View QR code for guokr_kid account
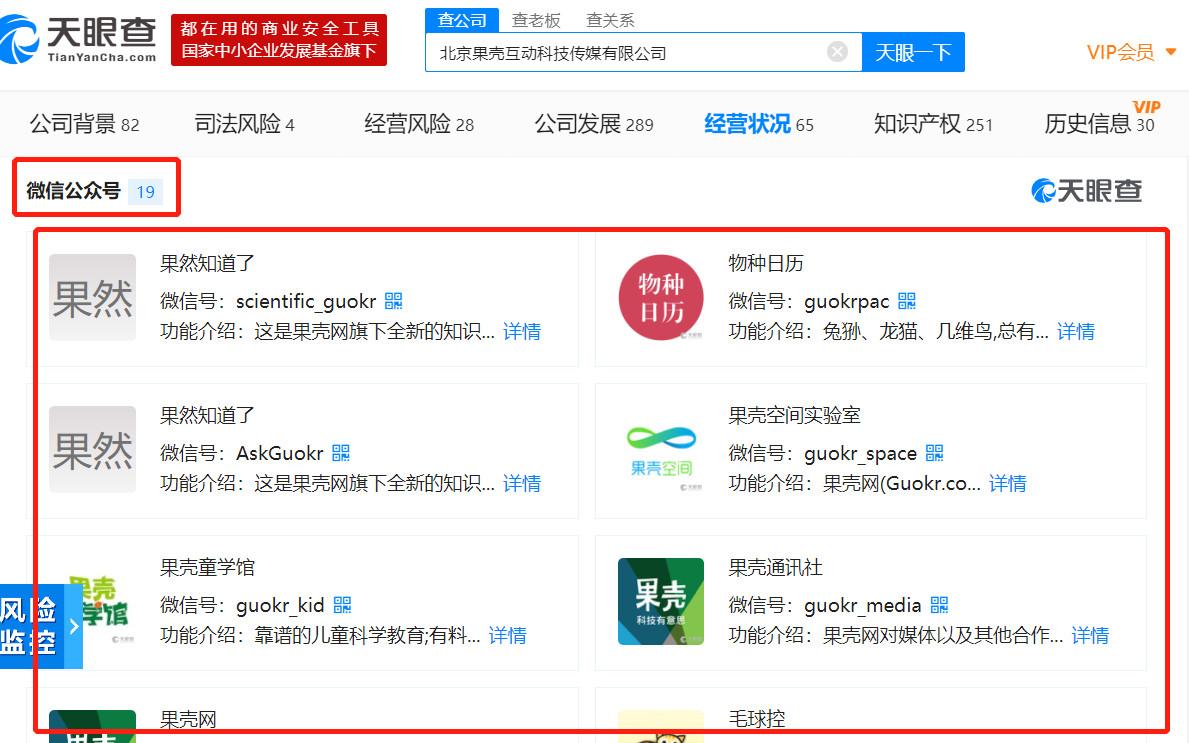This screenshot has height=743, width=1189. coord(343,604)
